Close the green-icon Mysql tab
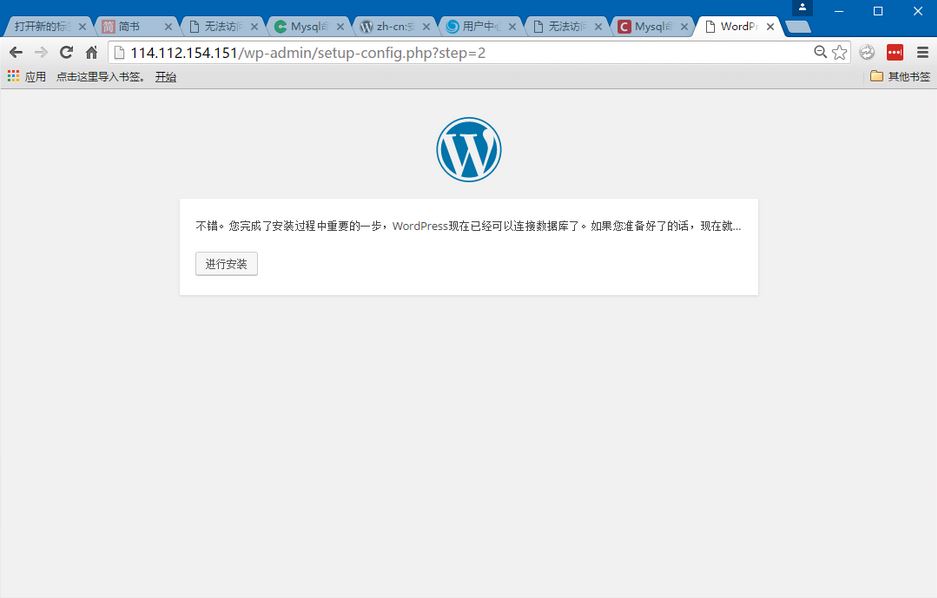The height and width of the screenshot is (598, 937). pyautogui.click(x=341, y=27)
